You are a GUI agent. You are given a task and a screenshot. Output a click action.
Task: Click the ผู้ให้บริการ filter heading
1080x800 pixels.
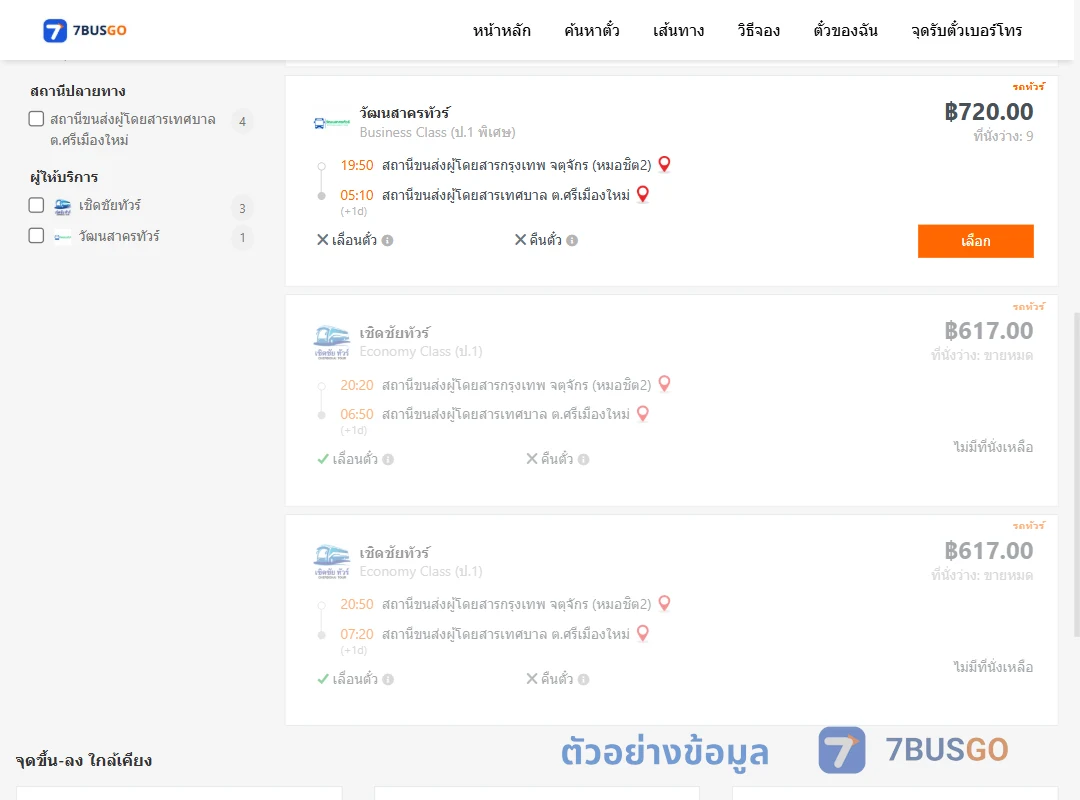(x=64, y=177)
